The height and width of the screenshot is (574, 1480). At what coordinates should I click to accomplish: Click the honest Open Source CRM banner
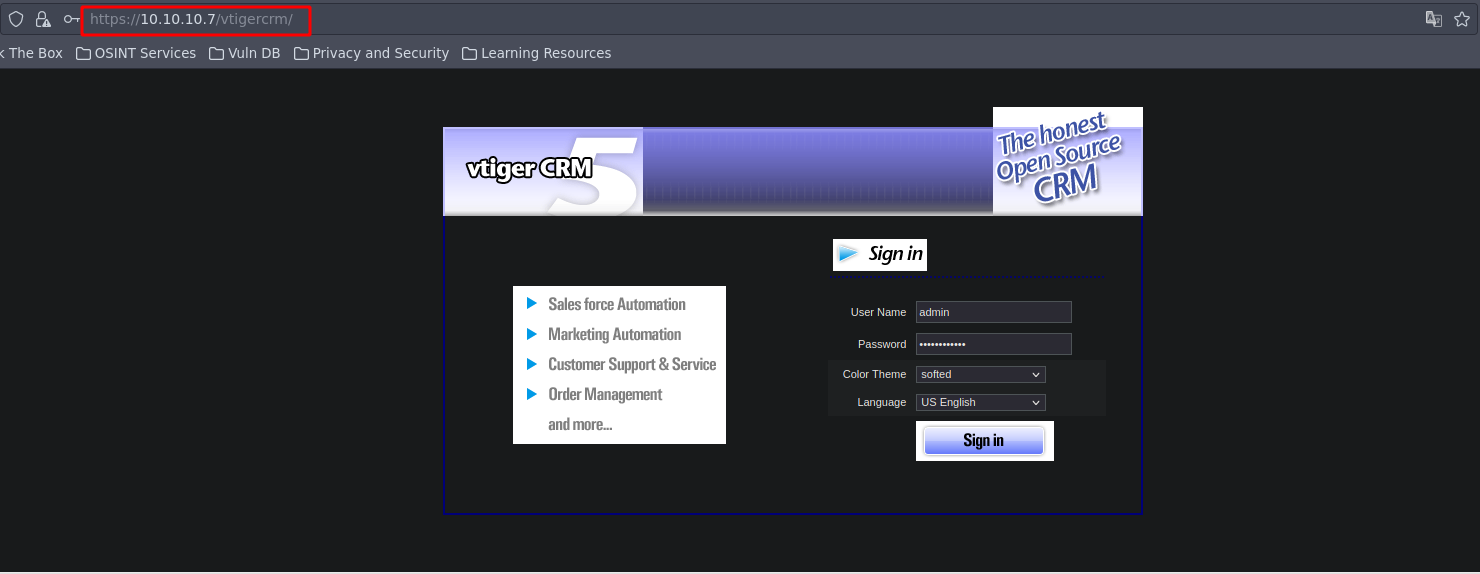(x=1067, y=160)
